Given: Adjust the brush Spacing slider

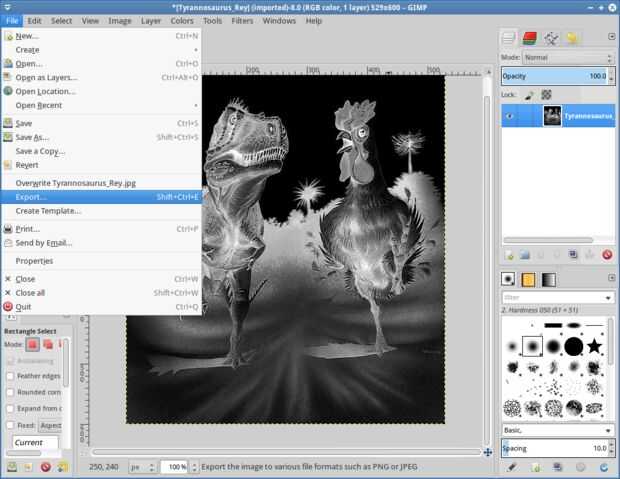Looking at the screenshot, I should (554, 448).
